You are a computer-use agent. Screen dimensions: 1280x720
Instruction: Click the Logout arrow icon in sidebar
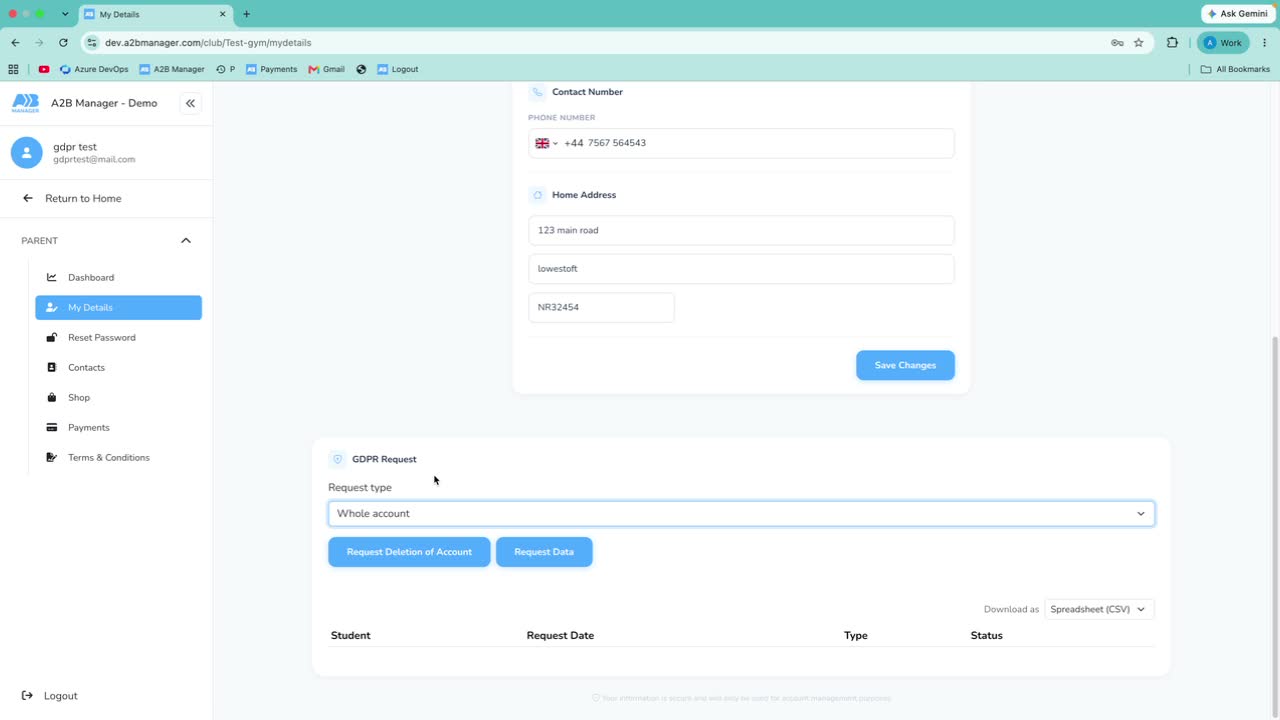[x=27, y=695]
